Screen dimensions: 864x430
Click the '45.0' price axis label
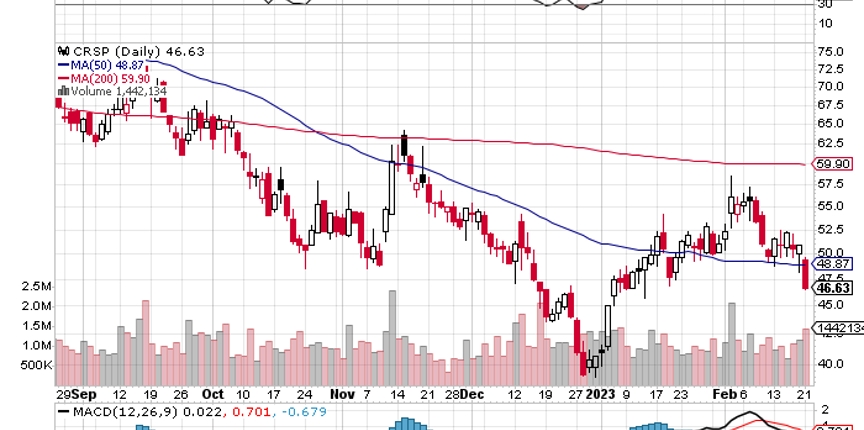tap(830, 304)
